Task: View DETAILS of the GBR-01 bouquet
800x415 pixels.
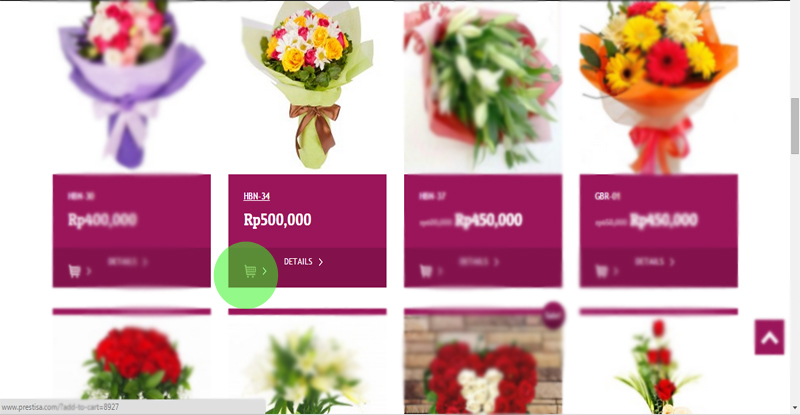Action: (x=655, y=262)
